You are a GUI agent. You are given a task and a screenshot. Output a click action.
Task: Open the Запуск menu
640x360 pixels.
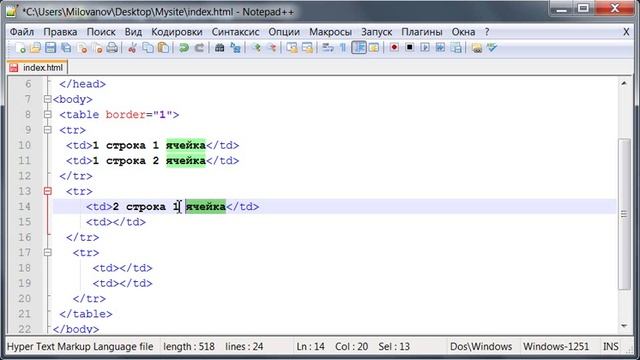[x=376, y=32]
